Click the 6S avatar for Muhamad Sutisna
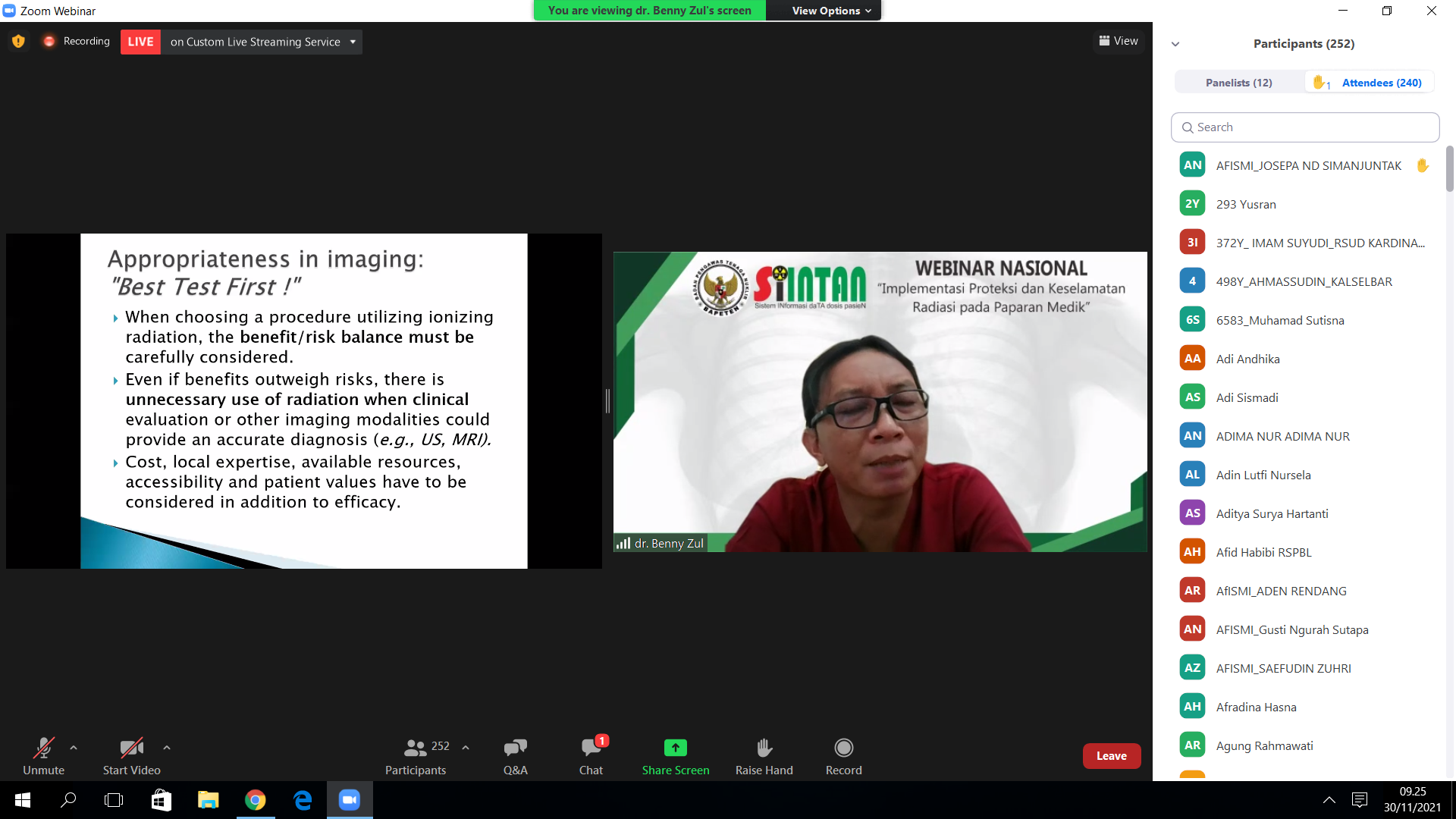This screenshot has height=819, width=1456. tap(1192, 319)
